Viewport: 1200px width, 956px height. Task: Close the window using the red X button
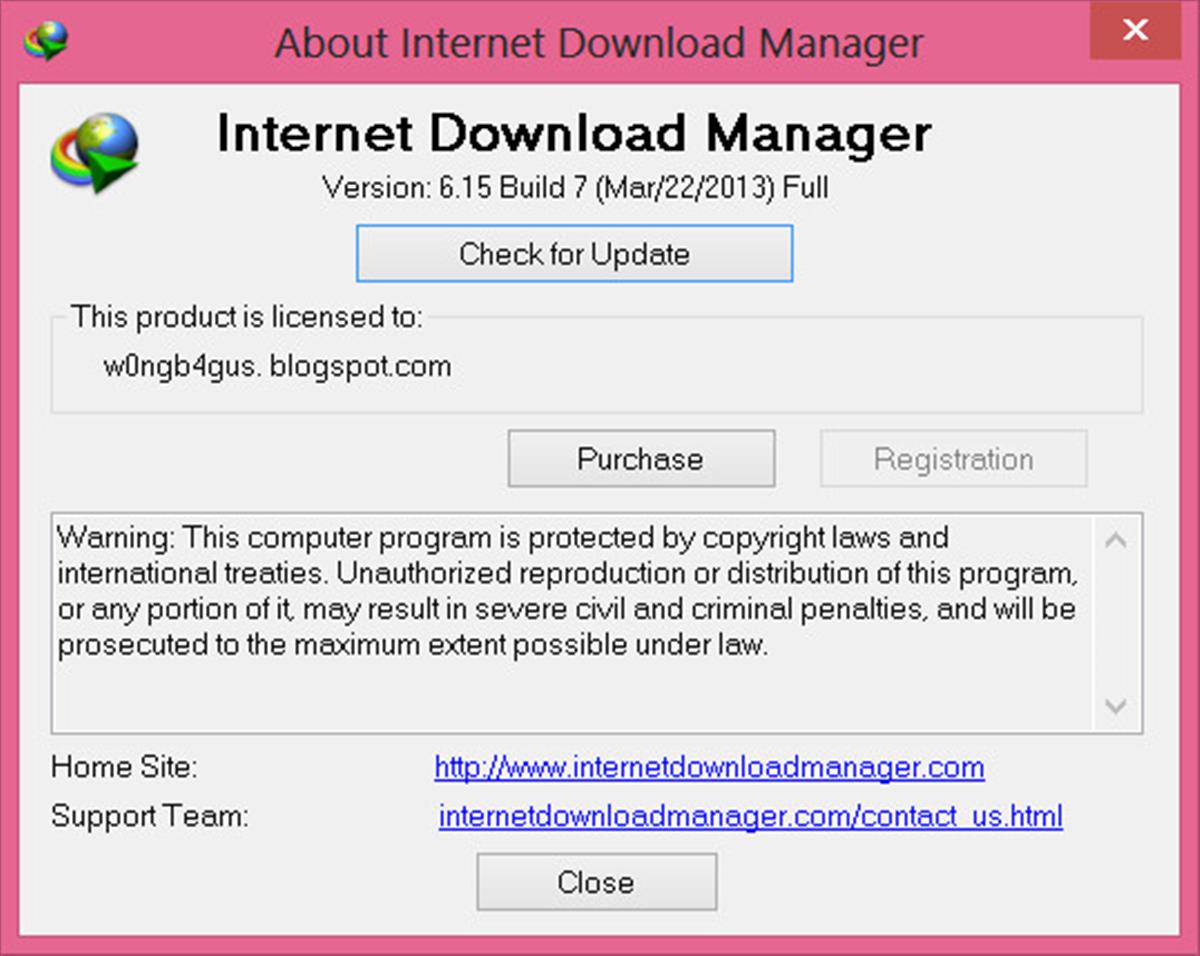click(x=1135, y=30)
